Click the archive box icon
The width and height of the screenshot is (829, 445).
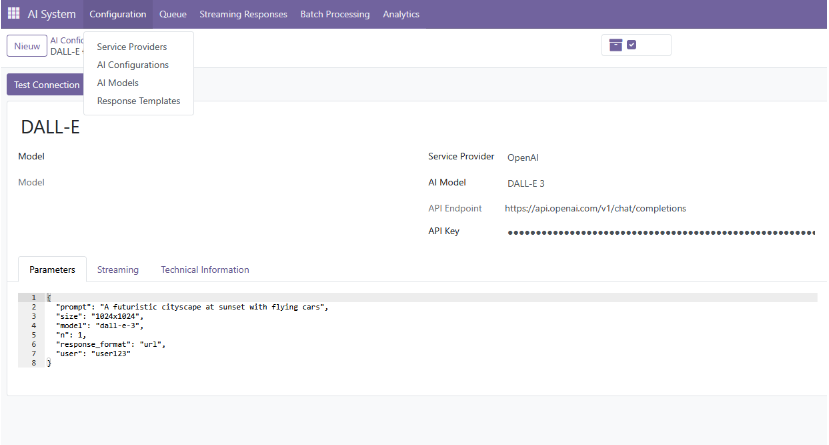click(616, 45)
